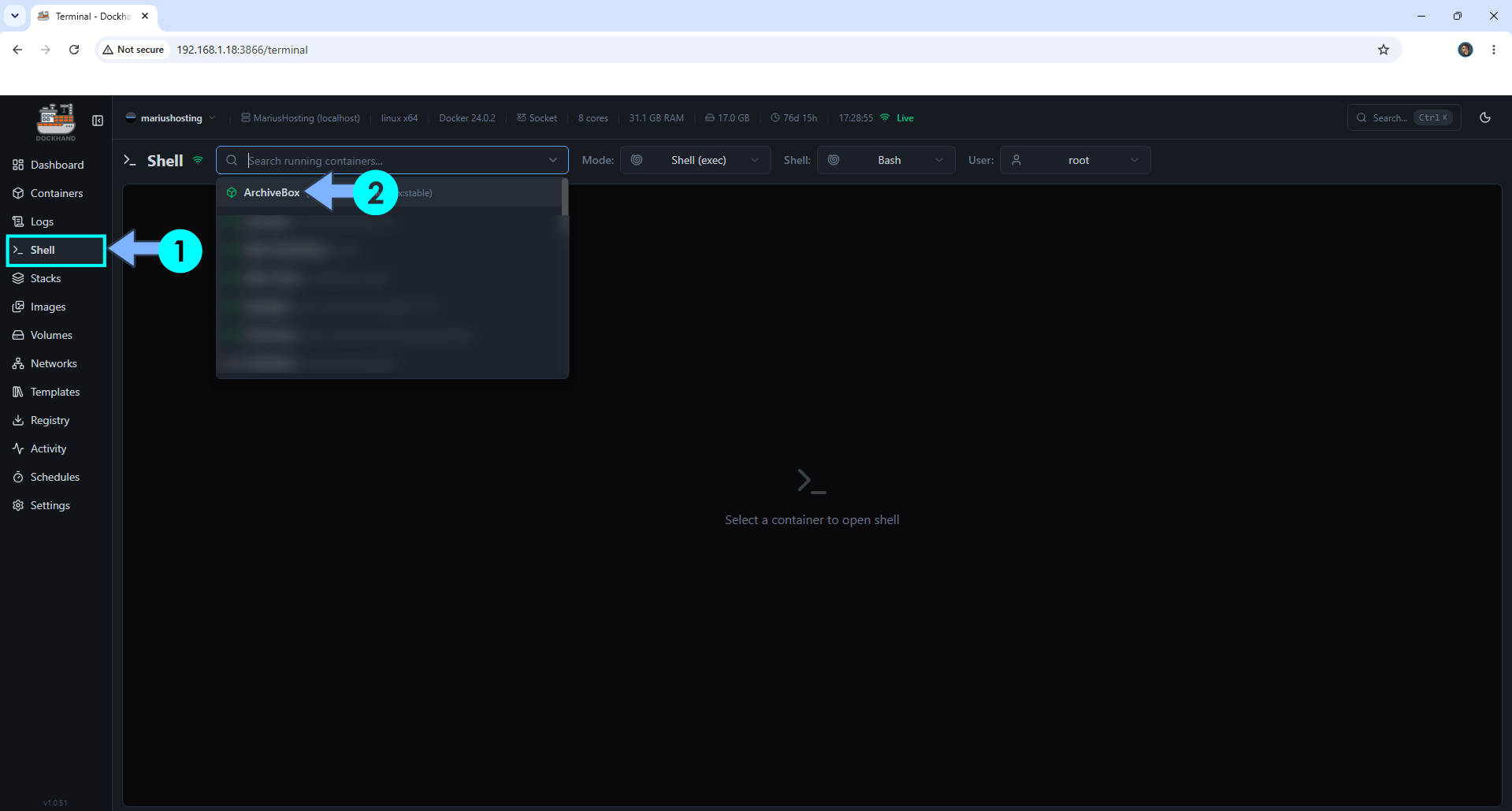This screenshot has width=1512, height=811.
Task: Click the Docker 24.0.2 version label
Action: tap(467, 118)
